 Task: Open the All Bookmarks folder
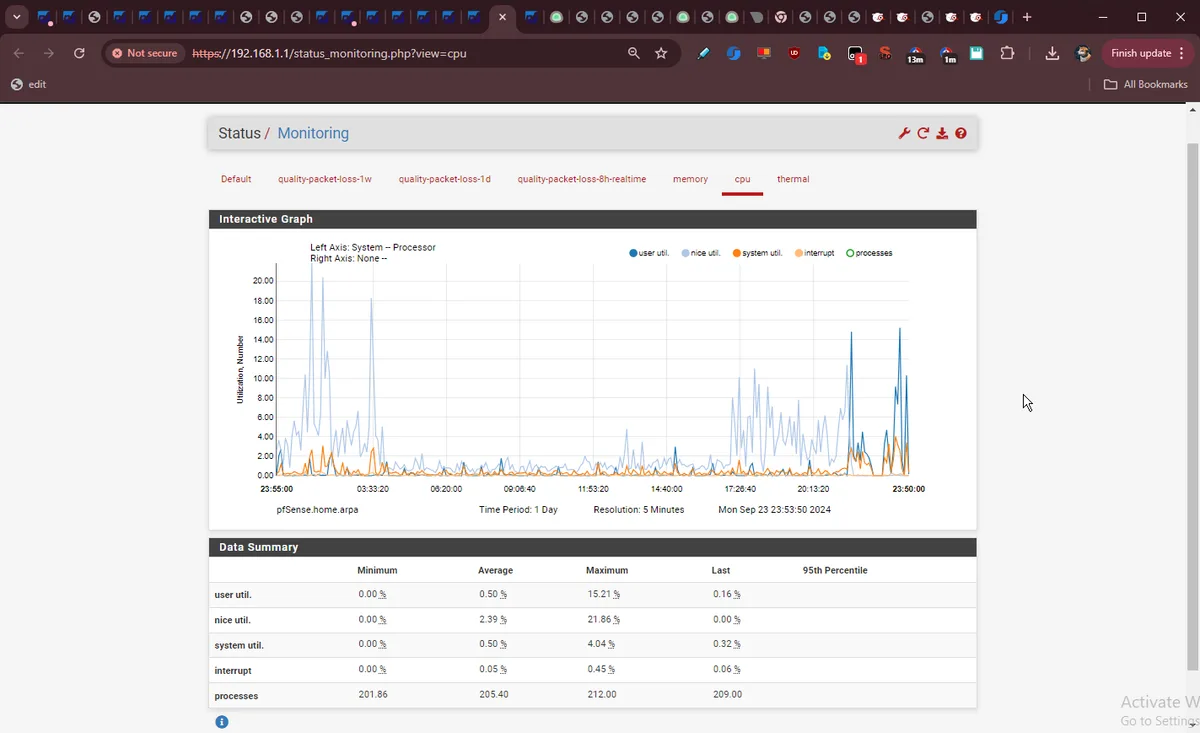(1146, 84)
